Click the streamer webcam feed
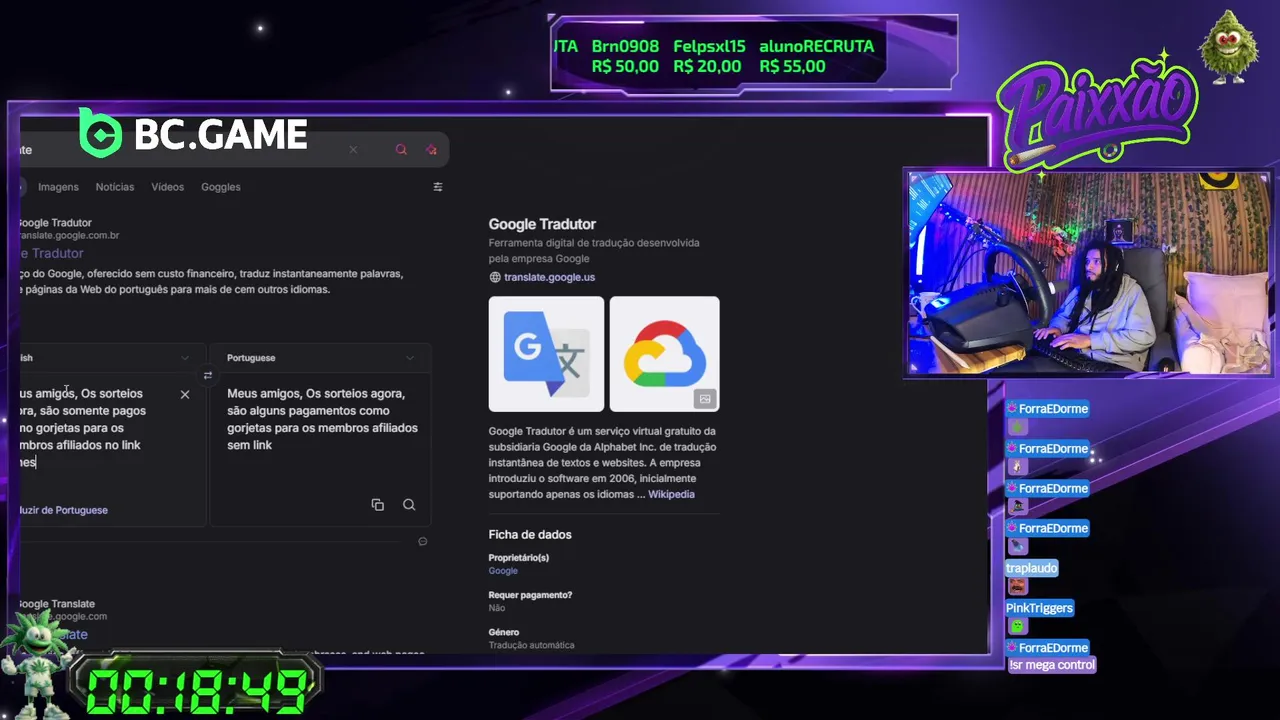This screenshot has width=1280, height=720. [x=1089, y=273]
